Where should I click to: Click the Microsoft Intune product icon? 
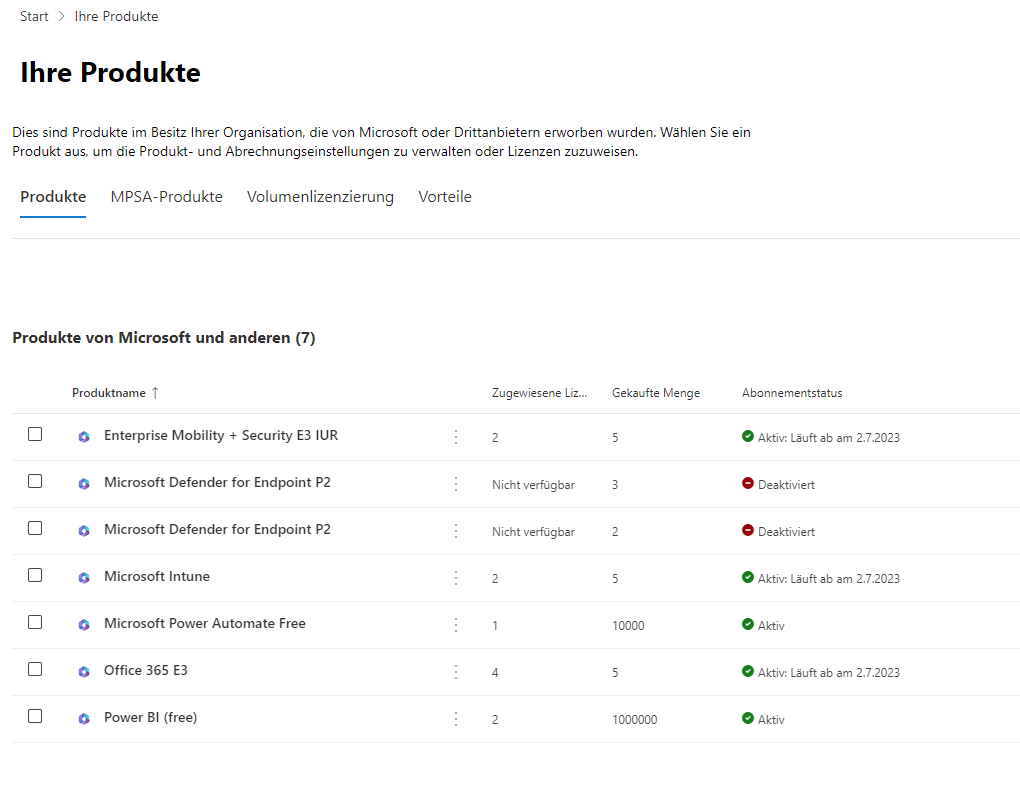tap(84, 577)
